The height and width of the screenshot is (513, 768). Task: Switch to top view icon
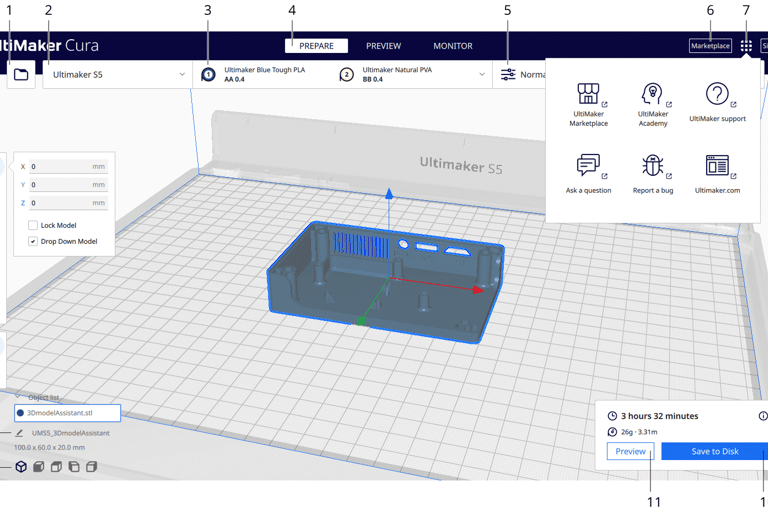(x=56, y=466)
